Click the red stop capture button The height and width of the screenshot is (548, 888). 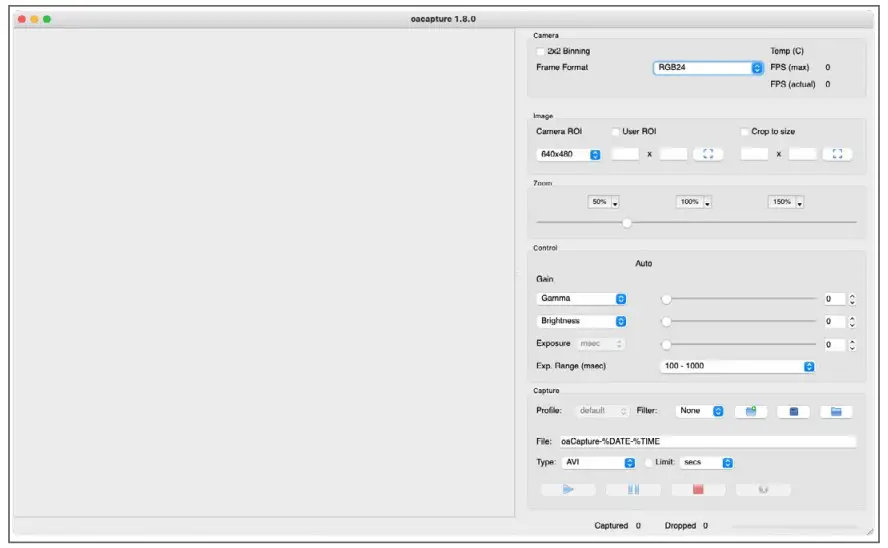(698, 490)
